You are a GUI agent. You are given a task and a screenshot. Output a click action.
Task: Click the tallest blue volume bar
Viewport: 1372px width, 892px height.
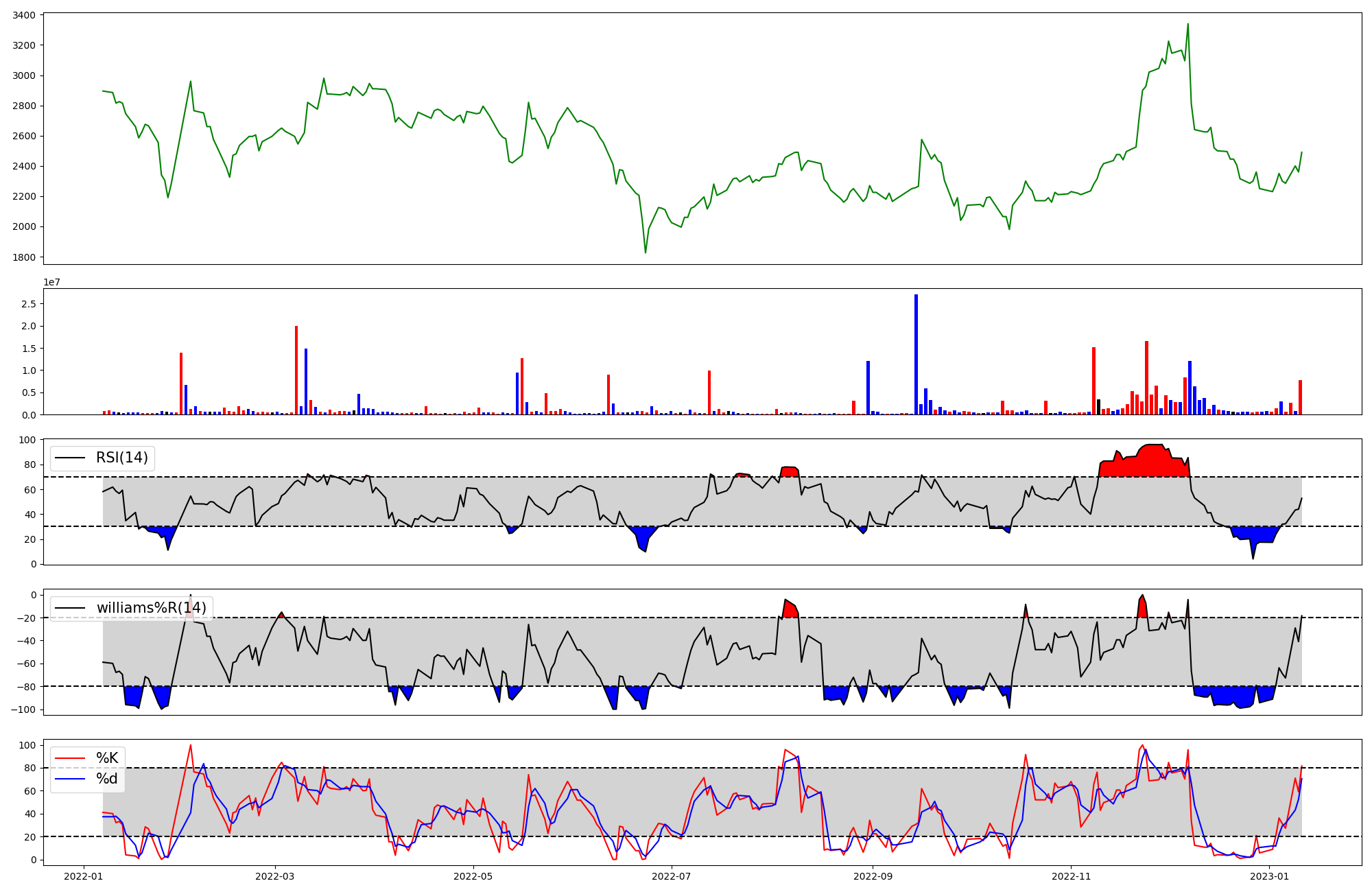[916, 353]
